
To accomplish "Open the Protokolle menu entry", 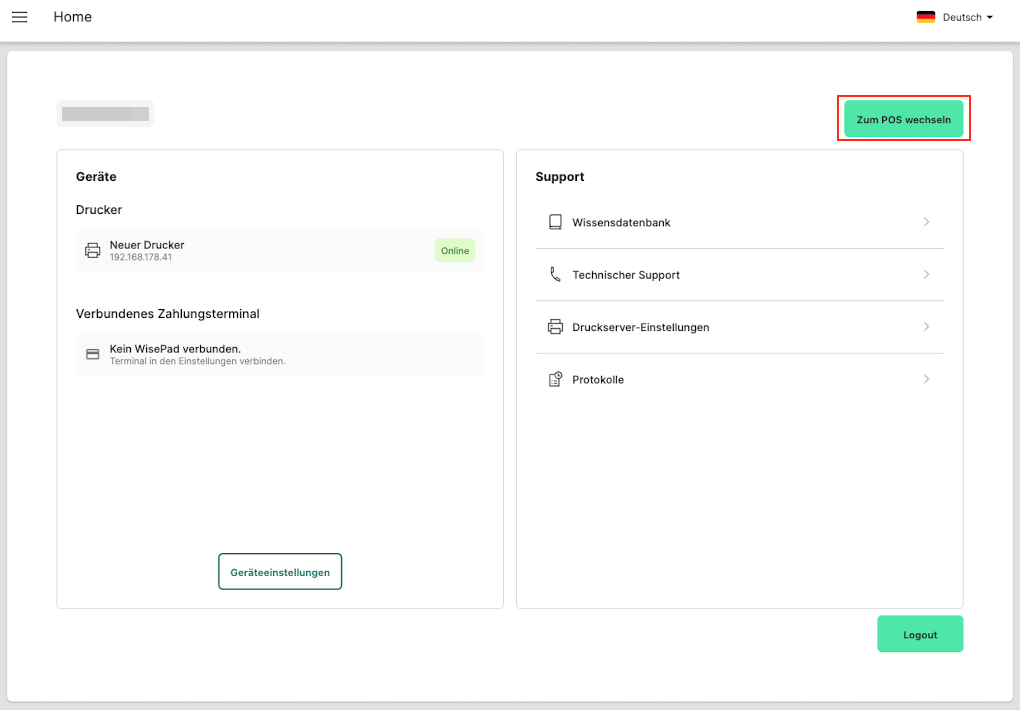I will 598,380.
